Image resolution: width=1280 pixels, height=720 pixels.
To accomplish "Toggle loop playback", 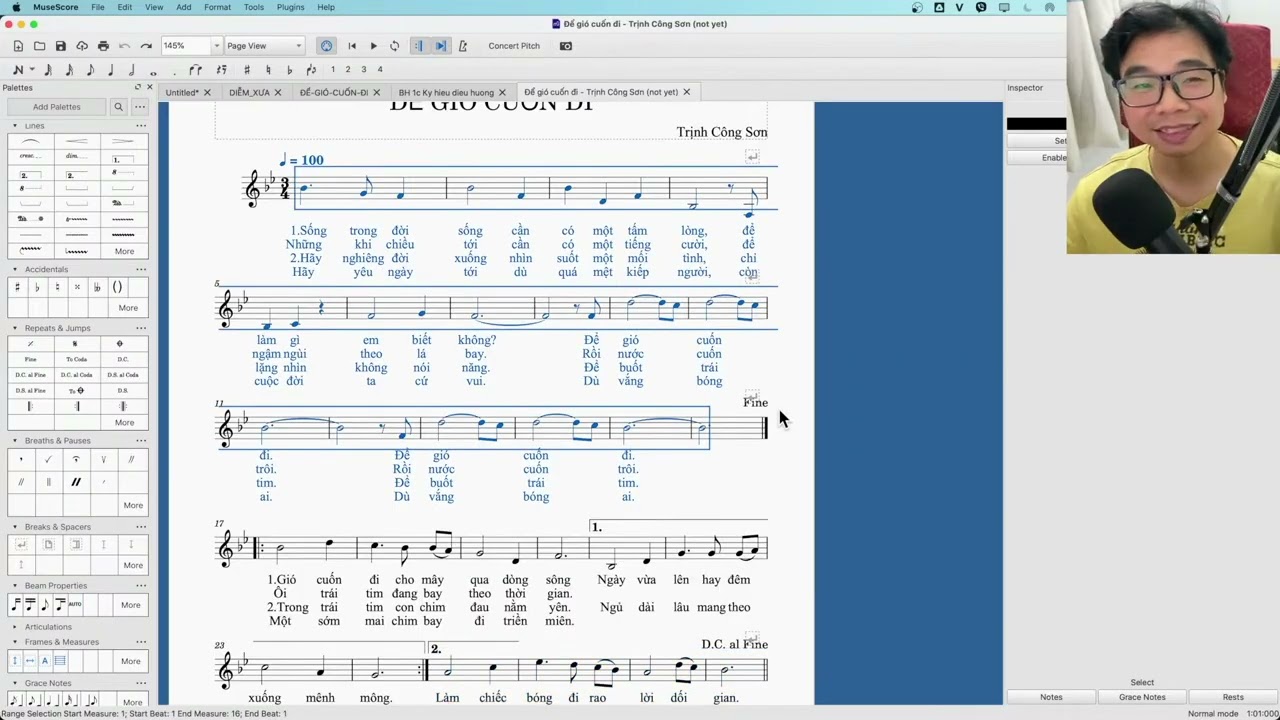I will pyautogui.click(x=395, y=46).
